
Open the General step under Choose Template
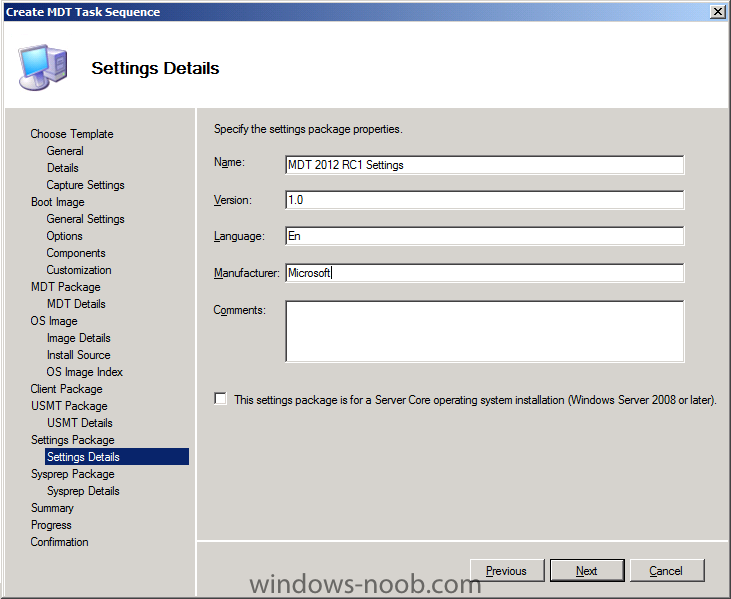pos(65,151)
